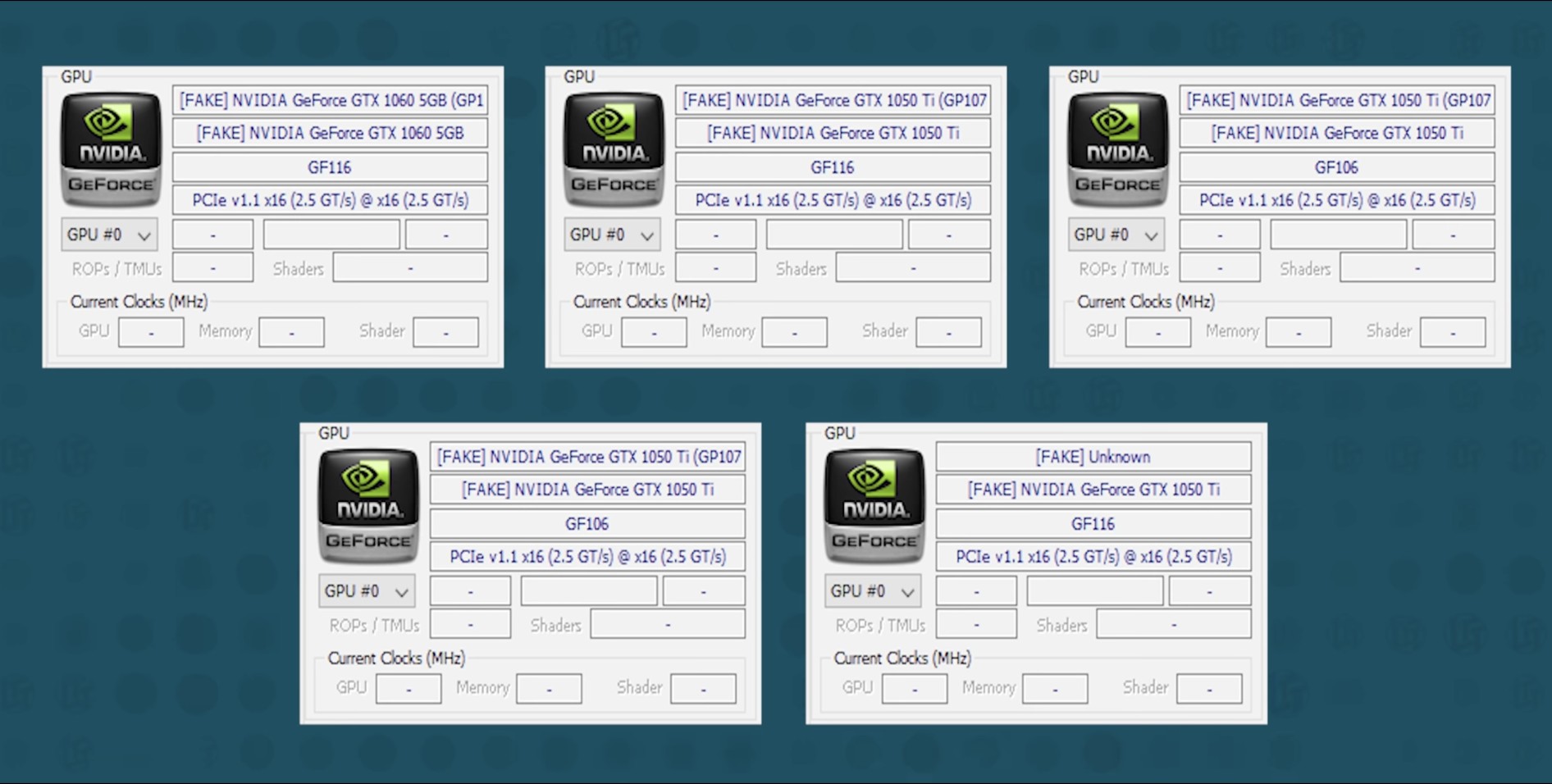Open the GPU #0 dropdown in the top-right panel

(1116, 235)
